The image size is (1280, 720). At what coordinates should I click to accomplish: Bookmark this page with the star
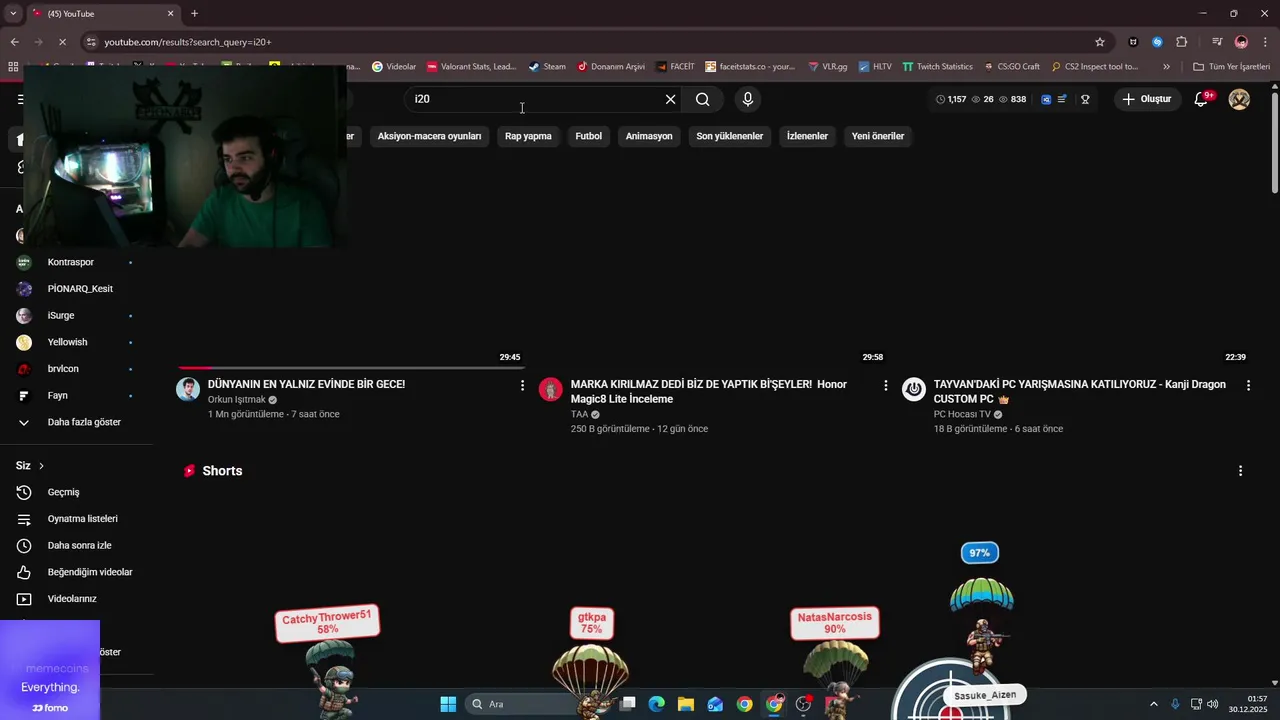click(x=1100, y=42)
